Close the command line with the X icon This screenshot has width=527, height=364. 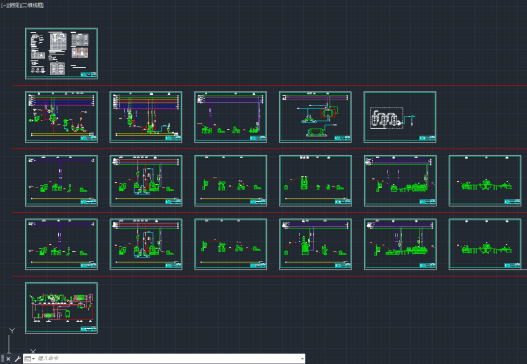(x=8, y=359)
